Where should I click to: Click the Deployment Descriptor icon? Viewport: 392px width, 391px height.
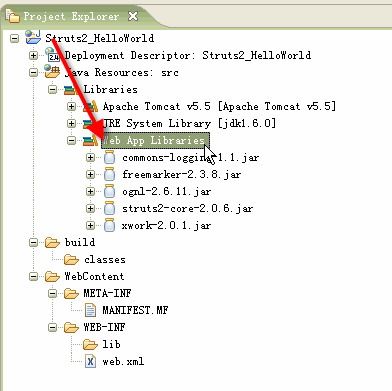coord(52,55)
